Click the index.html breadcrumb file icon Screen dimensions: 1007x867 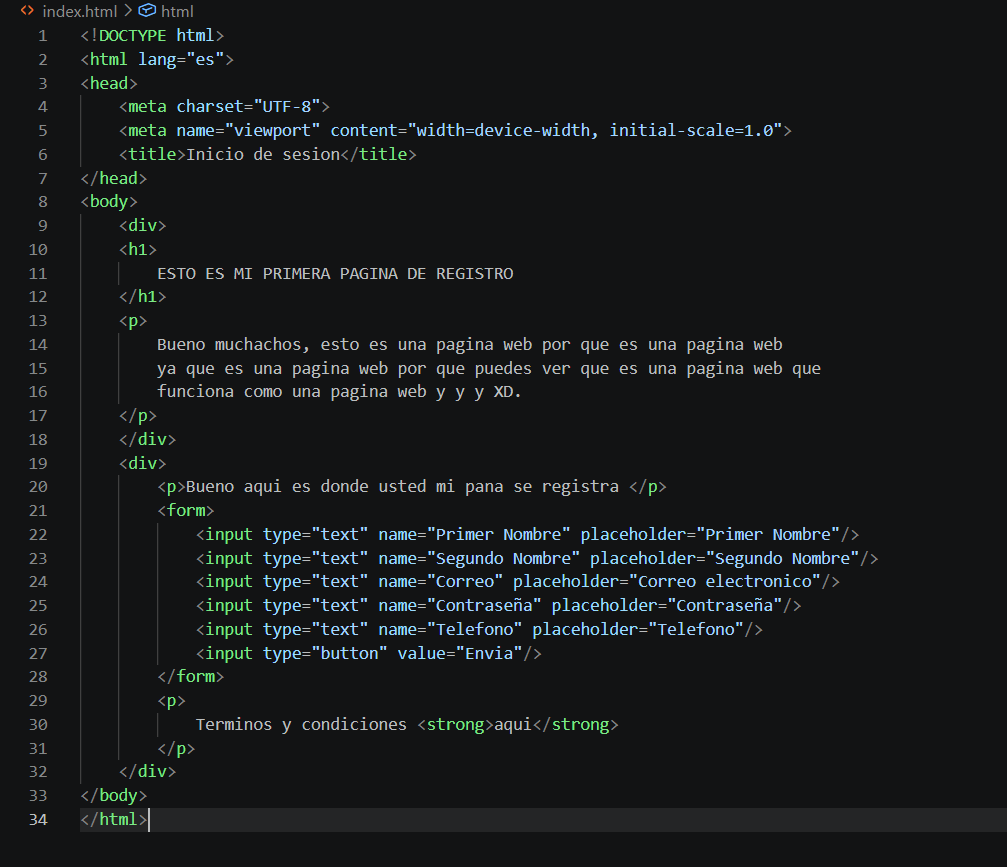coord(27,11)
